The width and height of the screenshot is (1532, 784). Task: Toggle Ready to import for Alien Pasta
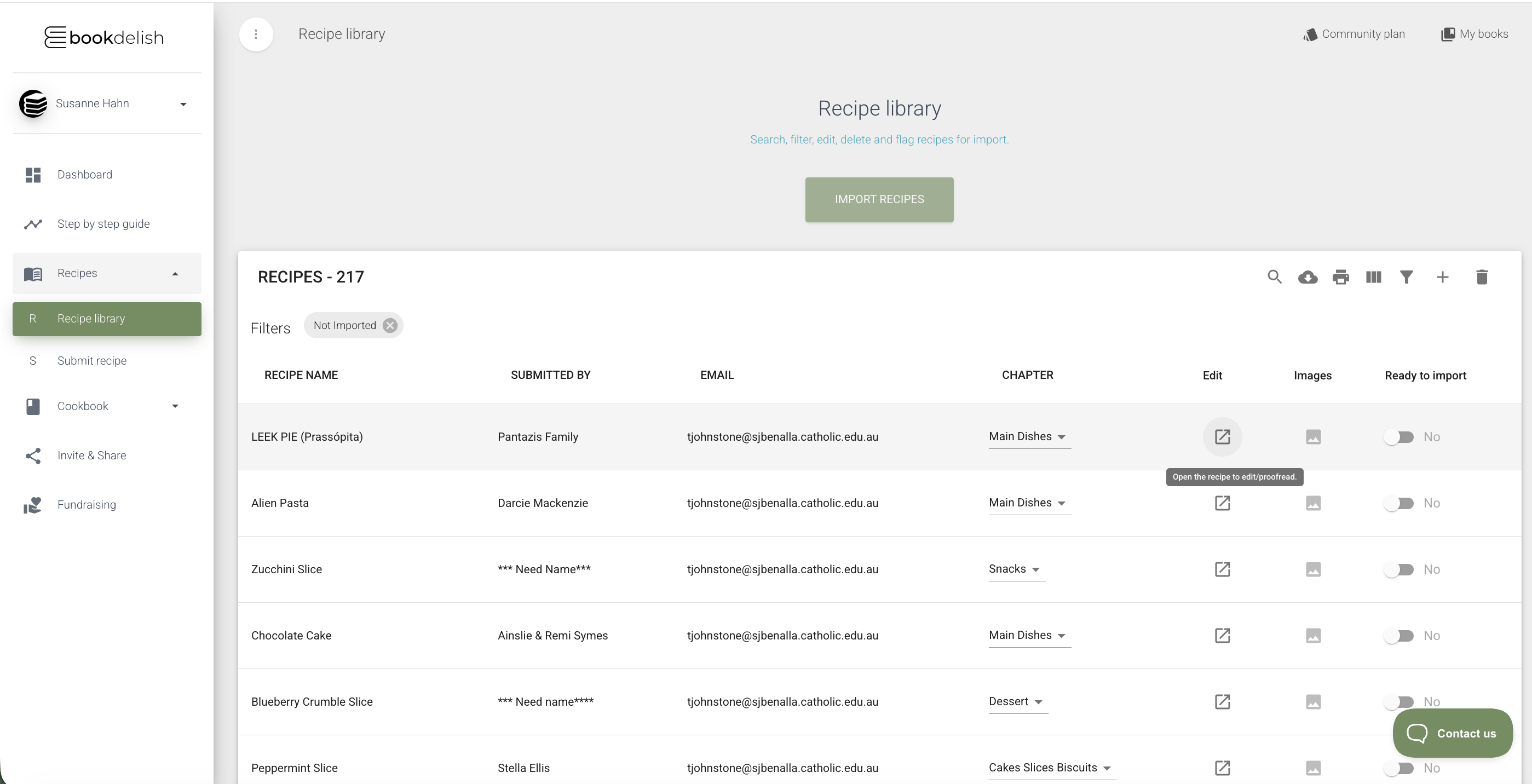click(1398, 503)
